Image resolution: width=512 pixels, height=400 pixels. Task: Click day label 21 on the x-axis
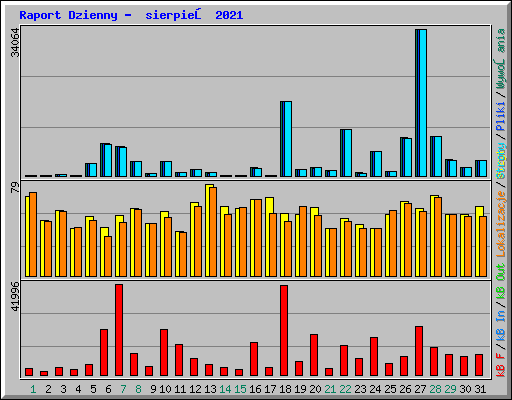(330, 389)
